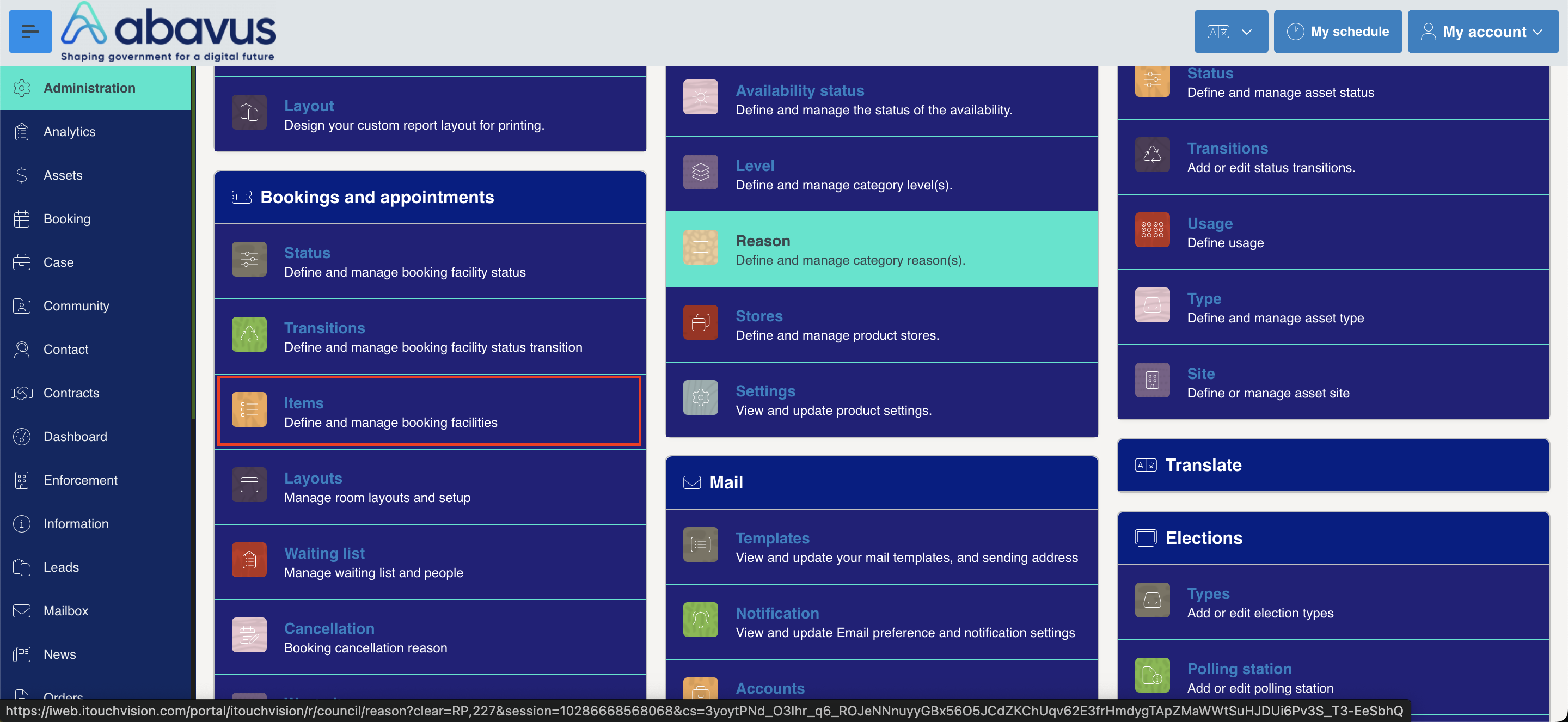Click the green Notification bell icon

pos(701,620)
